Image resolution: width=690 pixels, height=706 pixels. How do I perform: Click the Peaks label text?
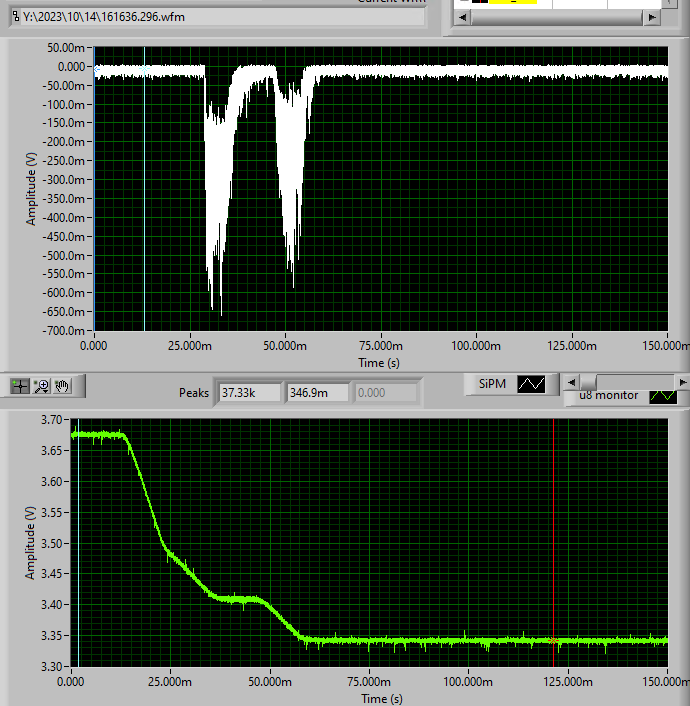tap(194, 393)
